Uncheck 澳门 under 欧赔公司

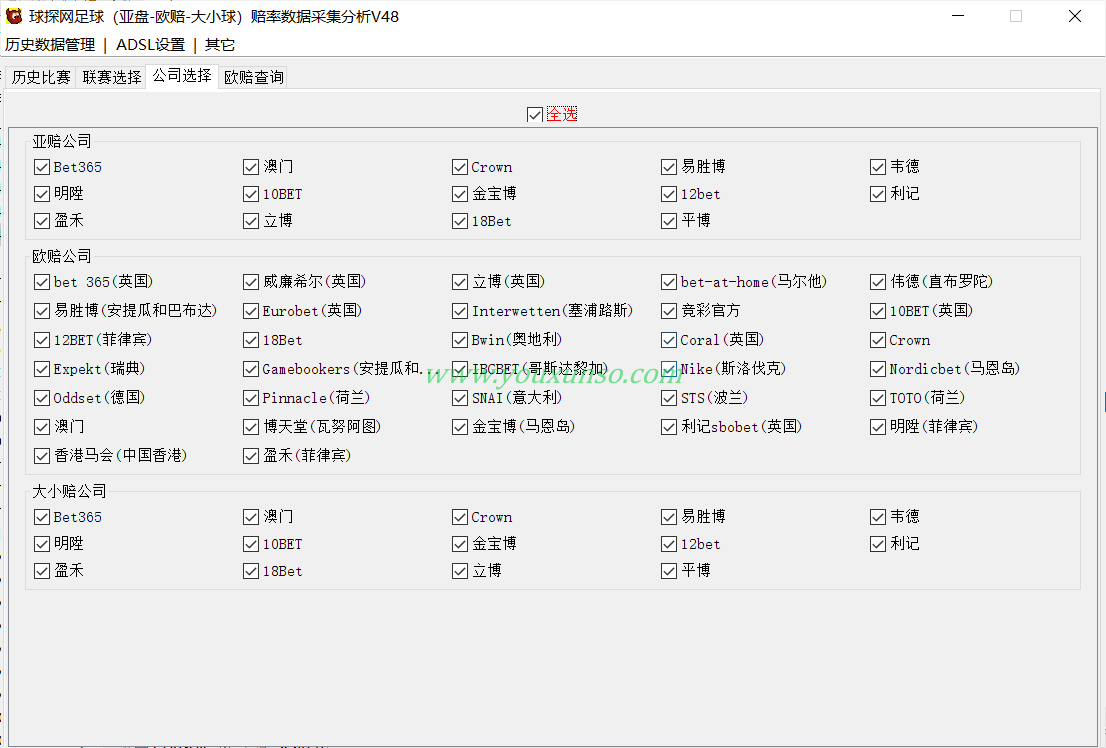tap(42, 427)
